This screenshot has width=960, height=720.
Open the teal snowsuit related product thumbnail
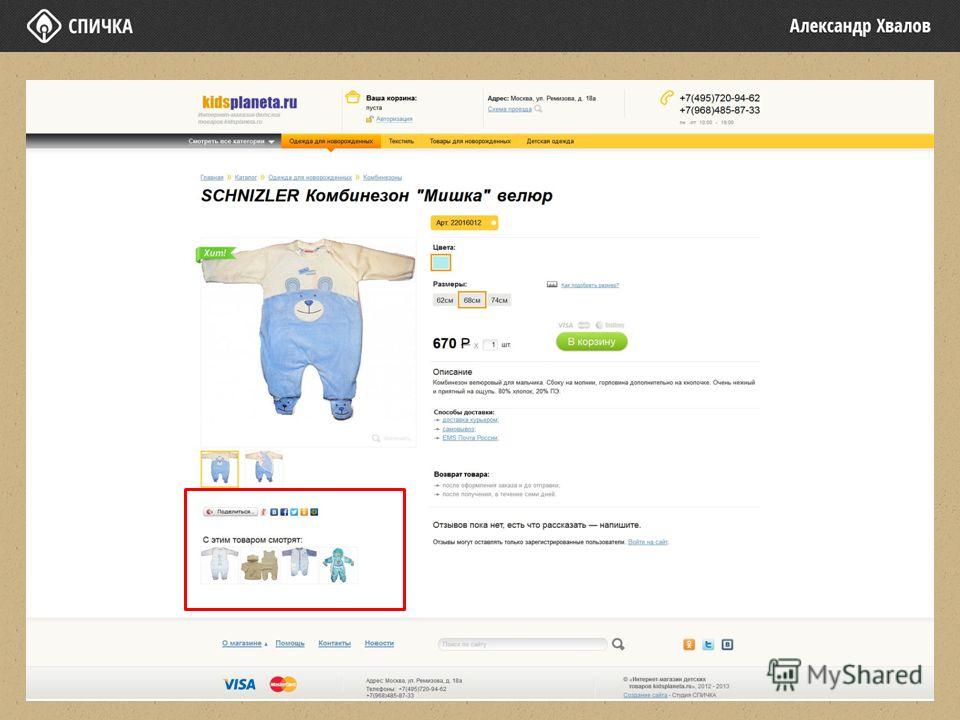click(339, 564)
